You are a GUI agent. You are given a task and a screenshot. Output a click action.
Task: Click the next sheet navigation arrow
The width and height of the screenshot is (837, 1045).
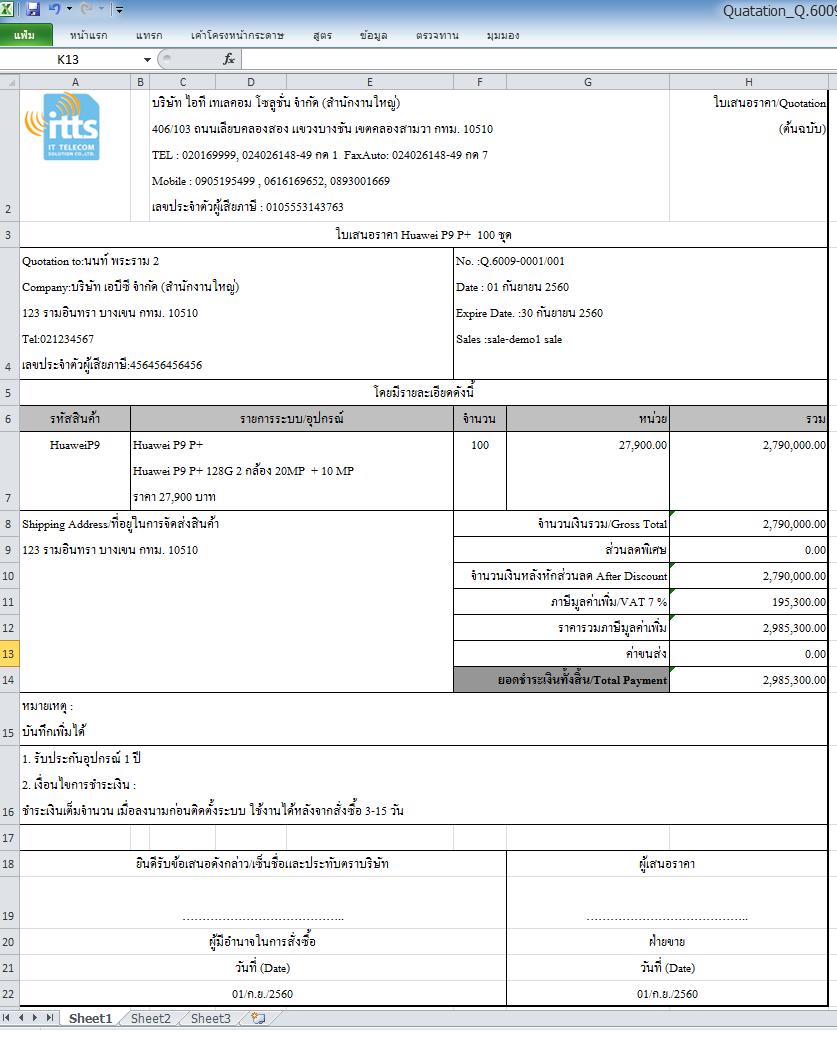[35, 1018]
